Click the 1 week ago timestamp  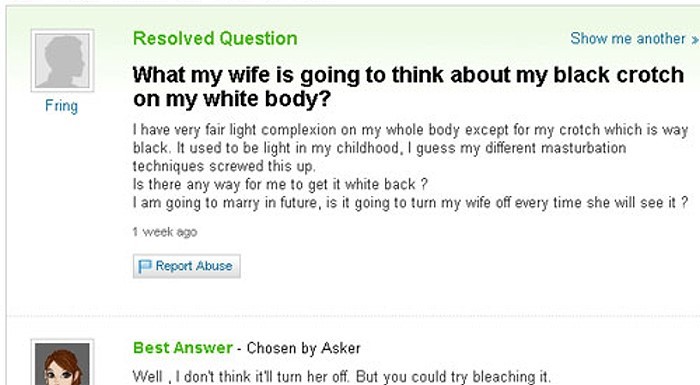coord(165,232)
